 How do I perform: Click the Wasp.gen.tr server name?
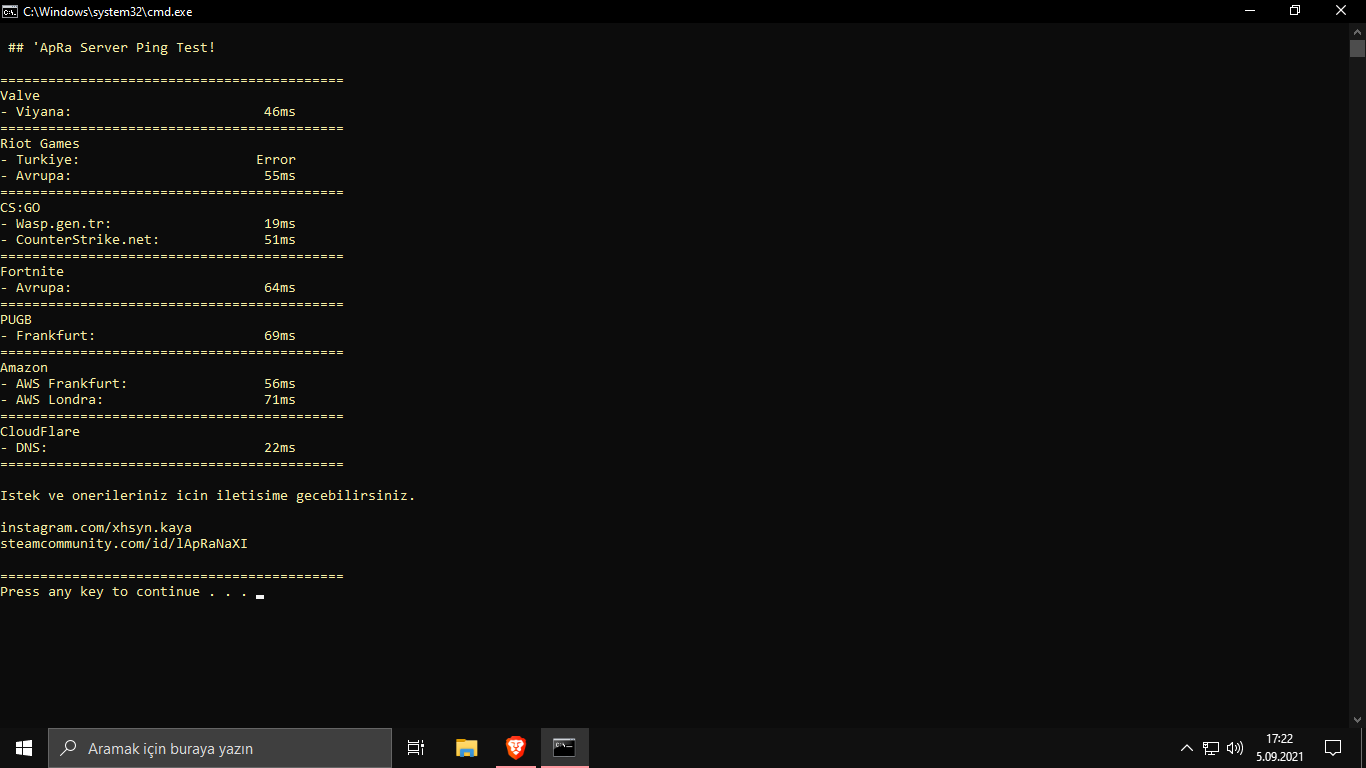click(x=64, y=224)
